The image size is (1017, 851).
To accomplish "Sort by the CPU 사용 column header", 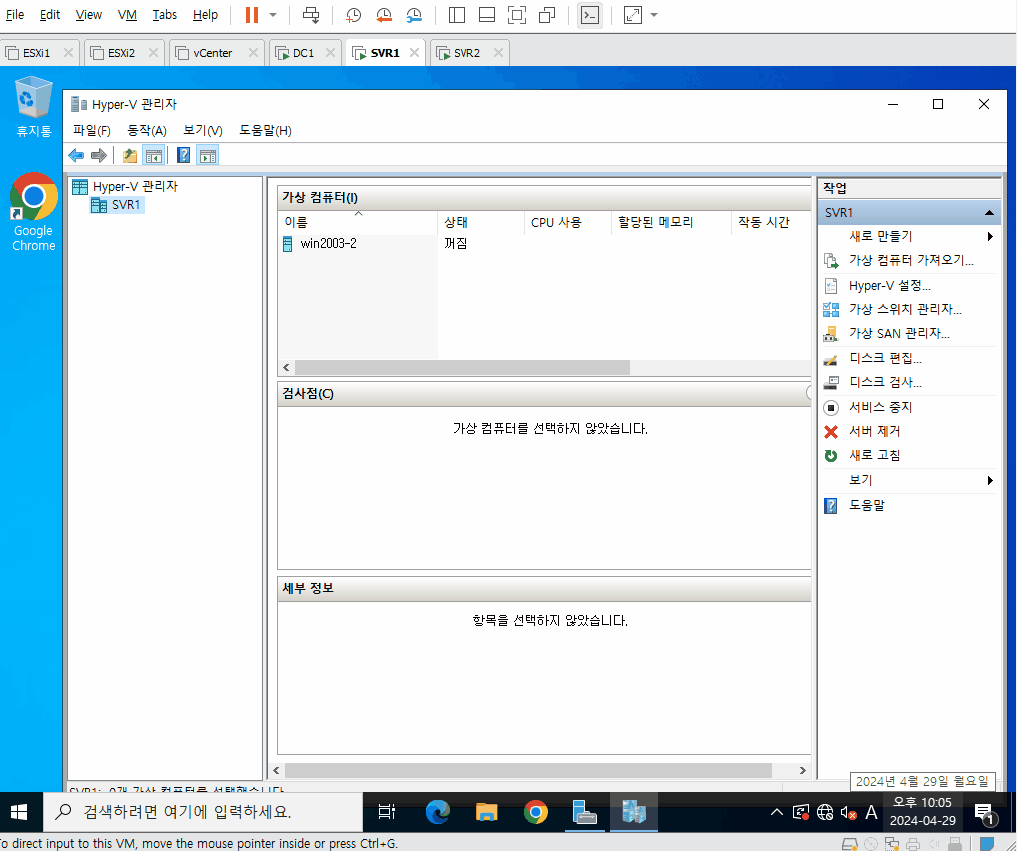I will [568, 222].
